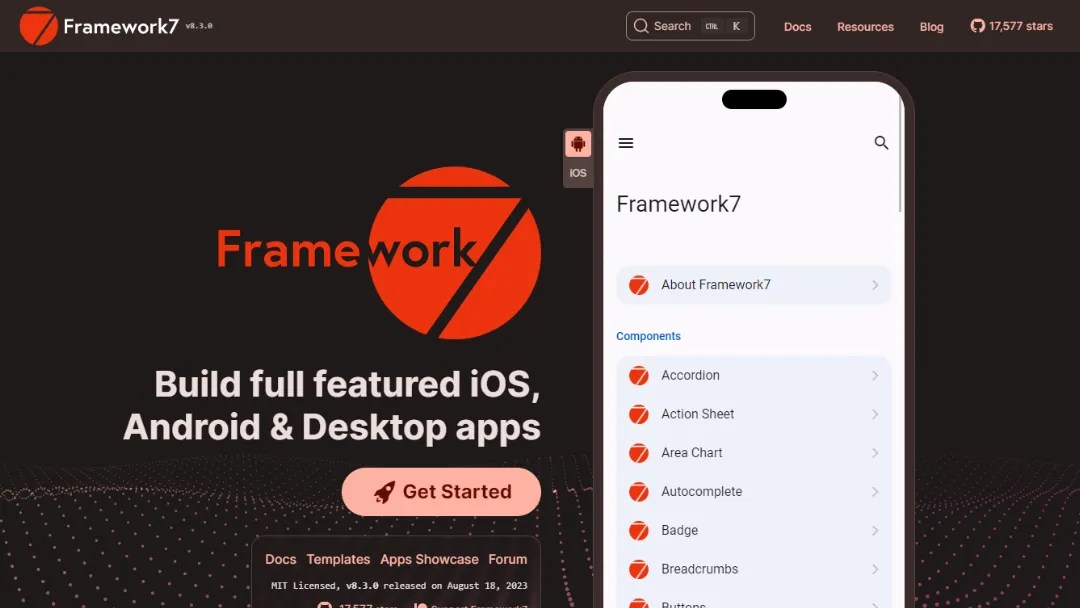Screen dimensions: 1080x608
Task: Click the large Framework7 hero logo
Action: [379, 253]
